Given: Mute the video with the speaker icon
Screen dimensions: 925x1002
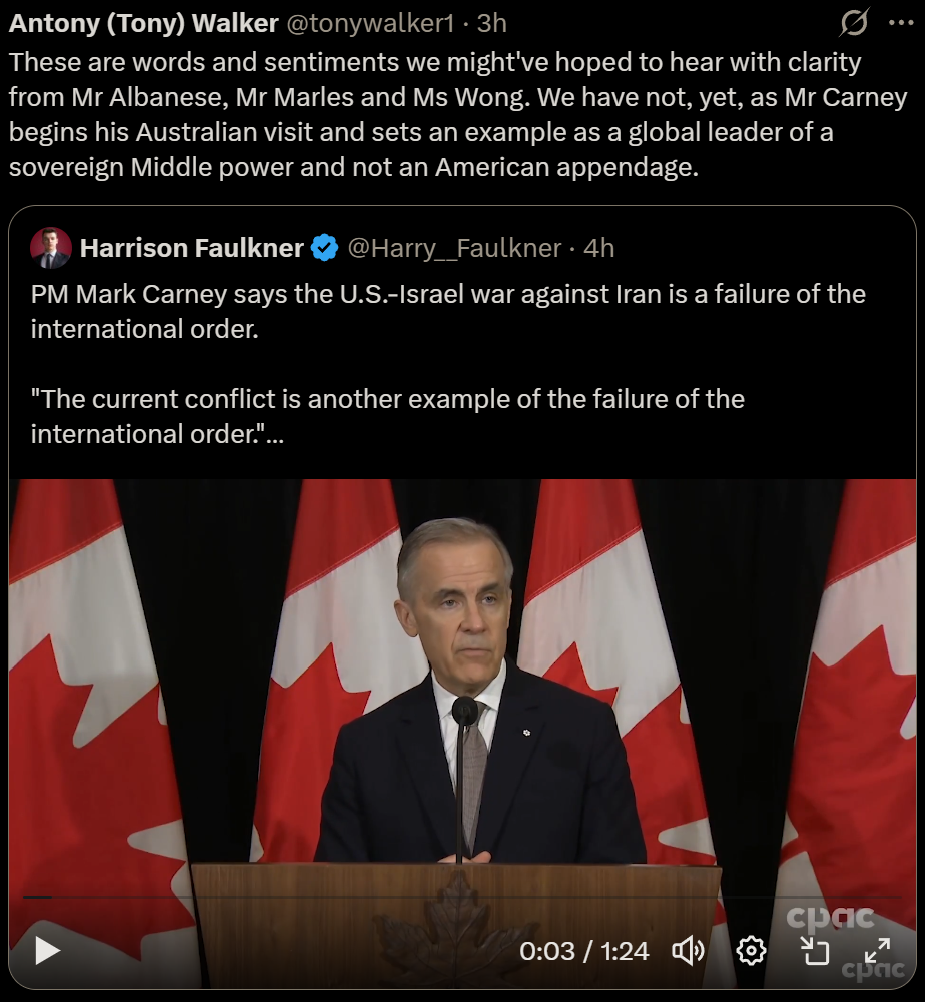Looking at the screenshot, I should [688, 950].
